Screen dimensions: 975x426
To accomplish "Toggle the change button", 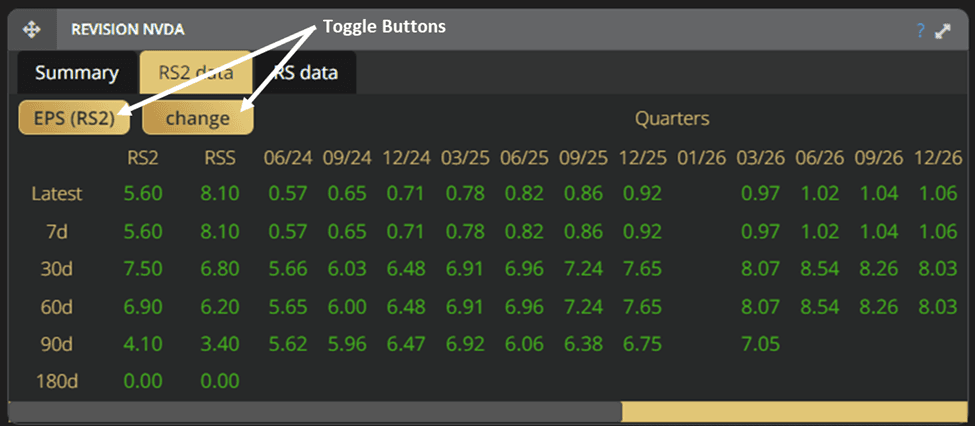I will (198, 118).
